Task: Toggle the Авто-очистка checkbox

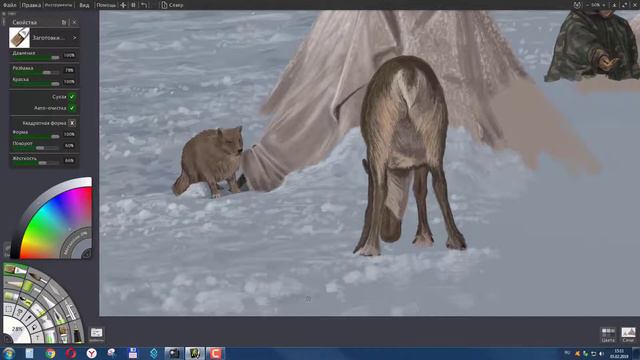Action: [x=72, y=108]
